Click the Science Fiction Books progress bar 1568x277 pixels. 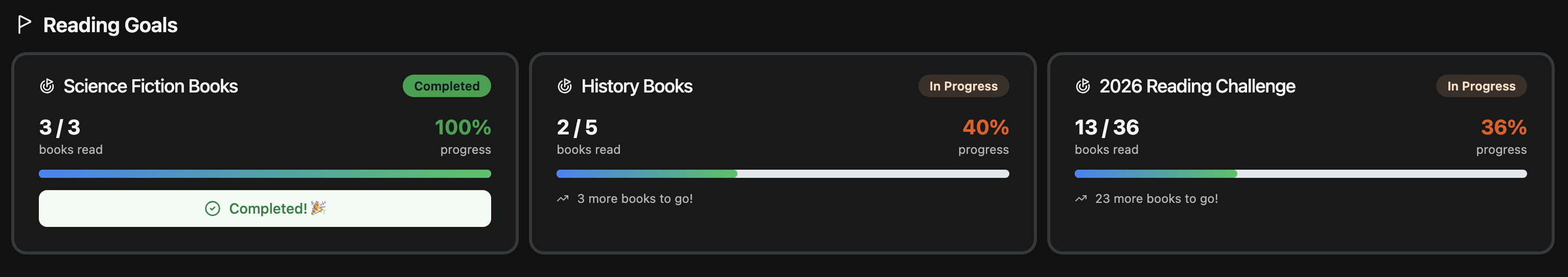pyautogui.click(x=265, y=174)
